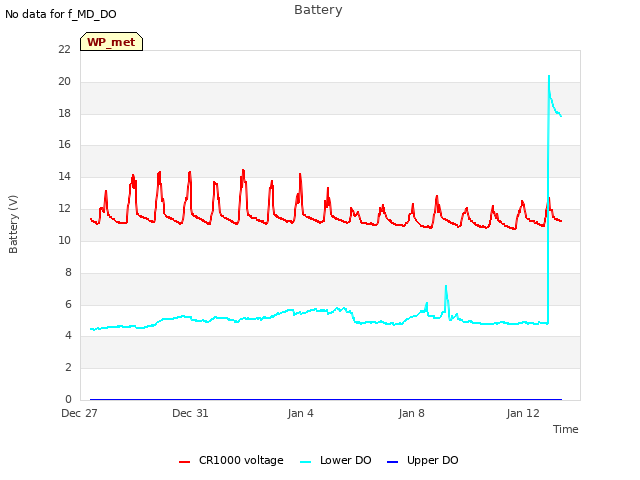The image size is (640, 480).
Task: Click the y-axis tick label 14
Action: tap(64, 176)
